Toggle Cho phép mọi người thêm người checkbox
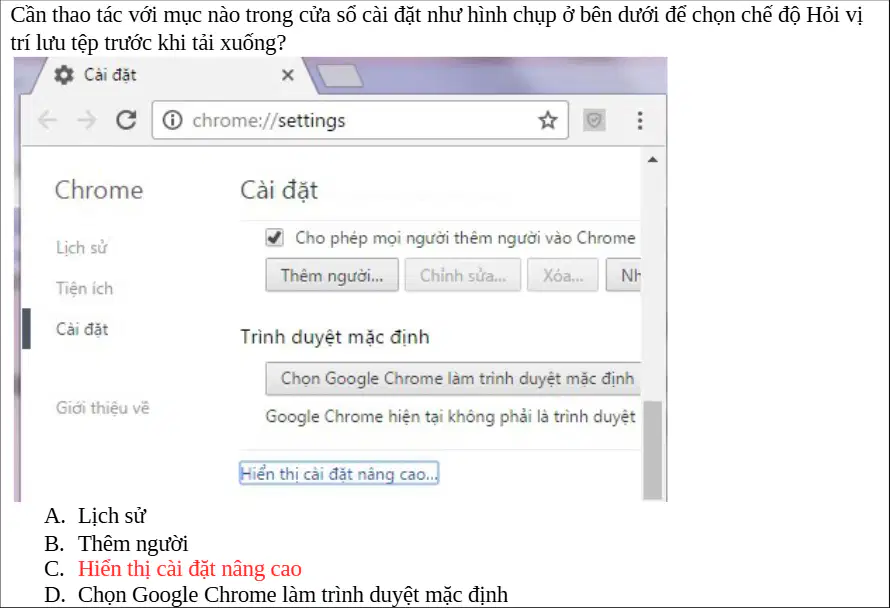890x608 pixels. 274,237
